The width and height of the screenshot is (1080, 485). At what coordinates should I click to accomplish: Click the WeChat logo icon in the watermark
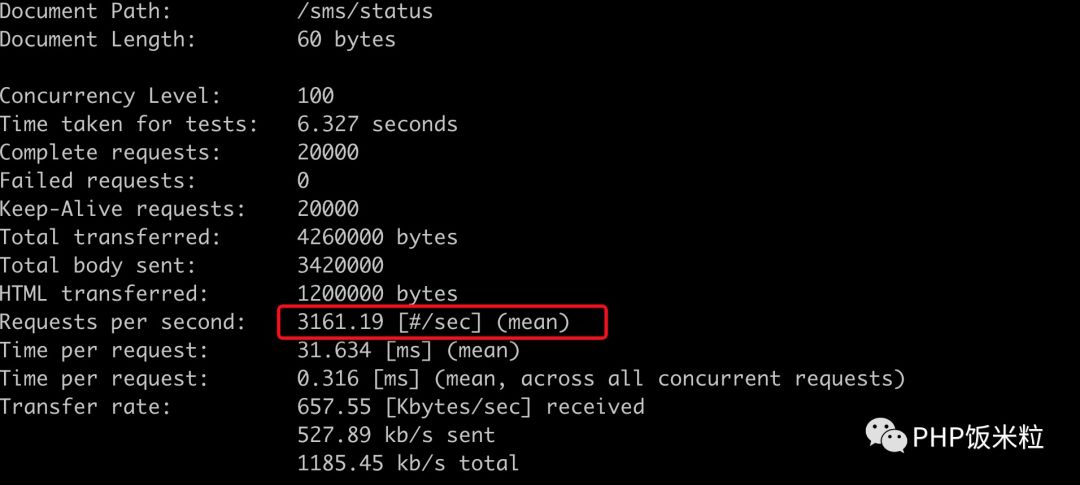(x=886, y=436)
